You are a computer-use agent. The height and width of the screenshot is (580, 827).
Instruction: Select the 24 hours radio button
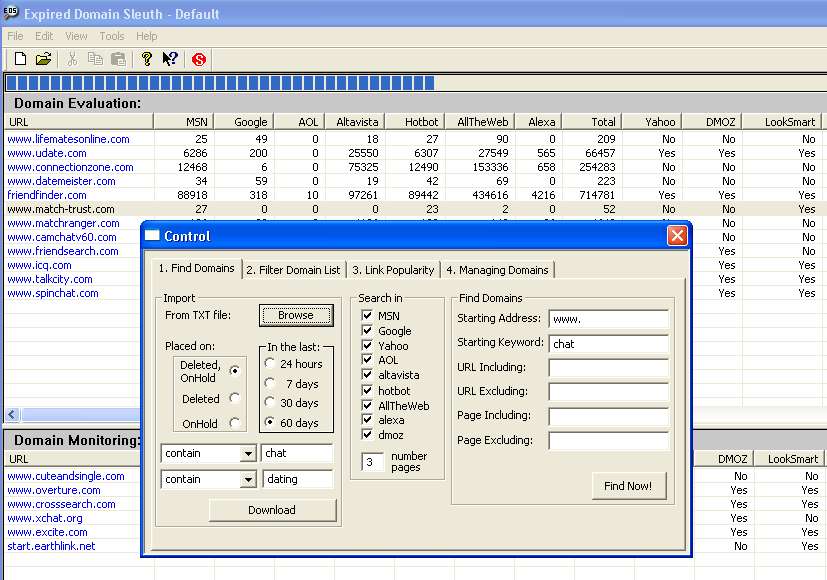(x=270, y=364)
